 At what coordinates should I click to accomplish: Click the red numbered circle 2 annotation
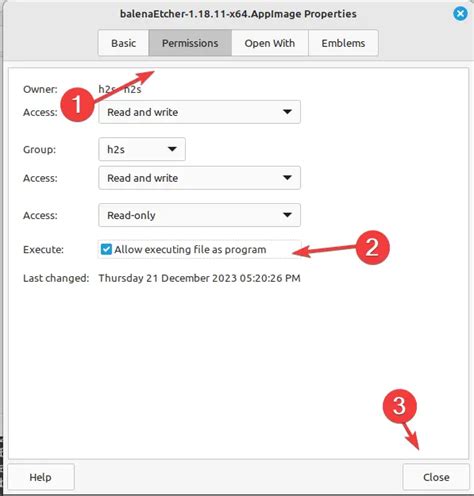click(372, 247)
